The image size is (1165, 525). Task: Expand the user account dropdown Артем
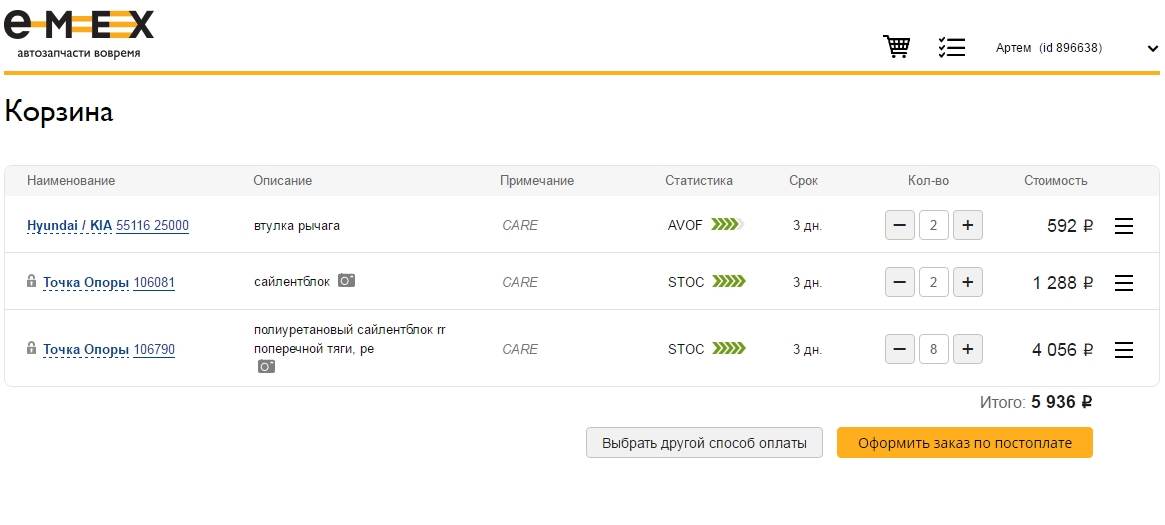click(1151, 48)
